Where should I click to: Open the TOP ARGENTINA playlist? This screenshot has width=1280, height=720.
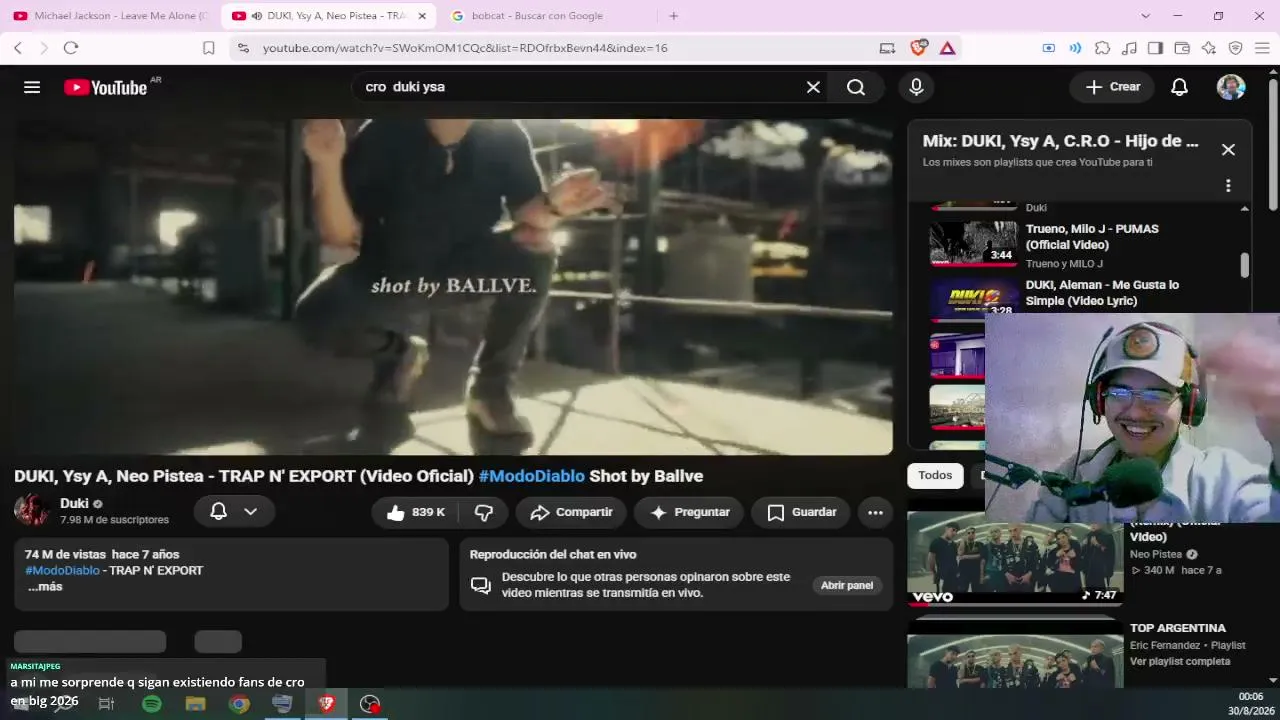point(1177,628)
